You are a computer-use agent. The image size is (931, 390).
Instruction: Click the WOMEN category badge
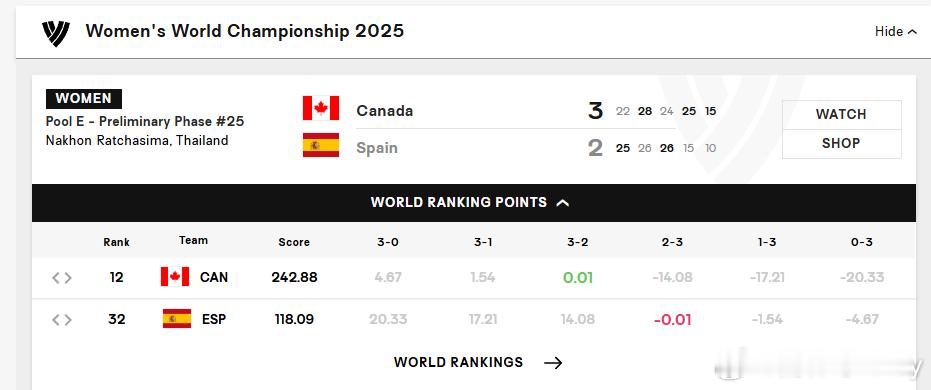click(x=84, y=99)
